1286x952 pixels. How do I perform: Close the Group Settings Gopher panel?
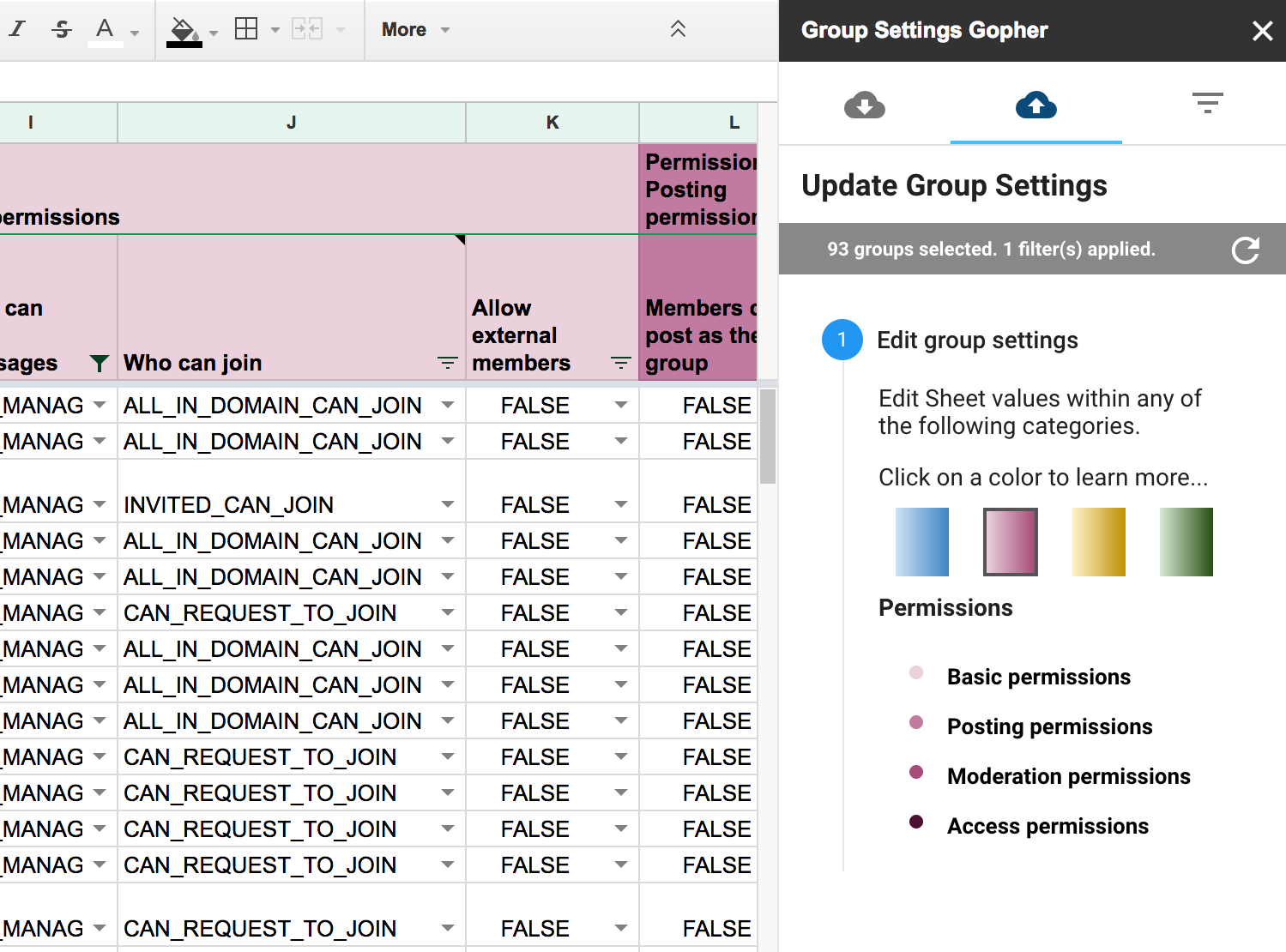[x=1262, y=31]
